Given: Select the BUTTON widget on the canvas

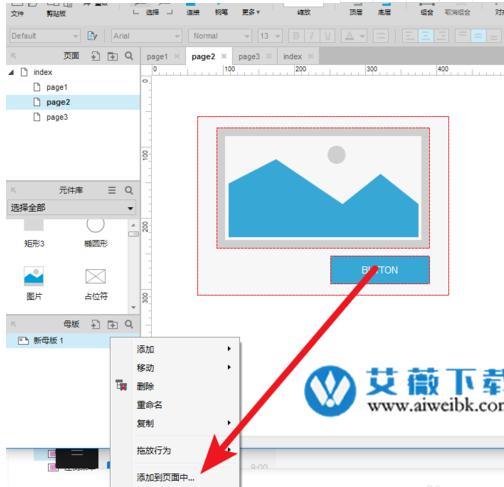Looking at the screenshot, I should 380,270.
